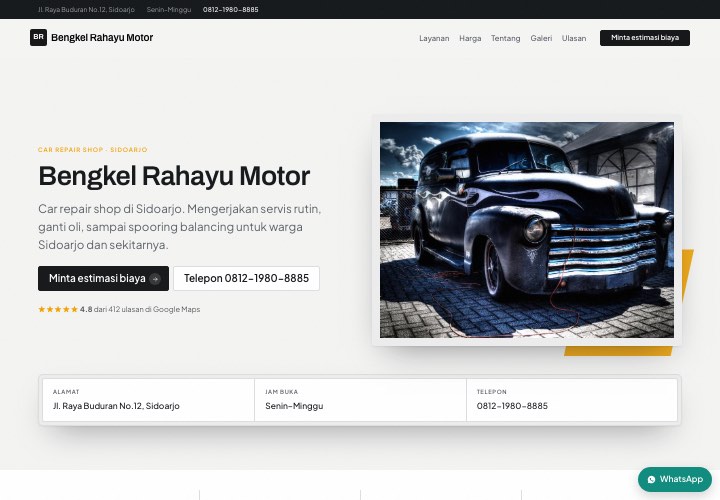This screenshot has height=500, width=720.
Task: Call via Telepon 0812-1980-8885 button
Action: (246, 278)
